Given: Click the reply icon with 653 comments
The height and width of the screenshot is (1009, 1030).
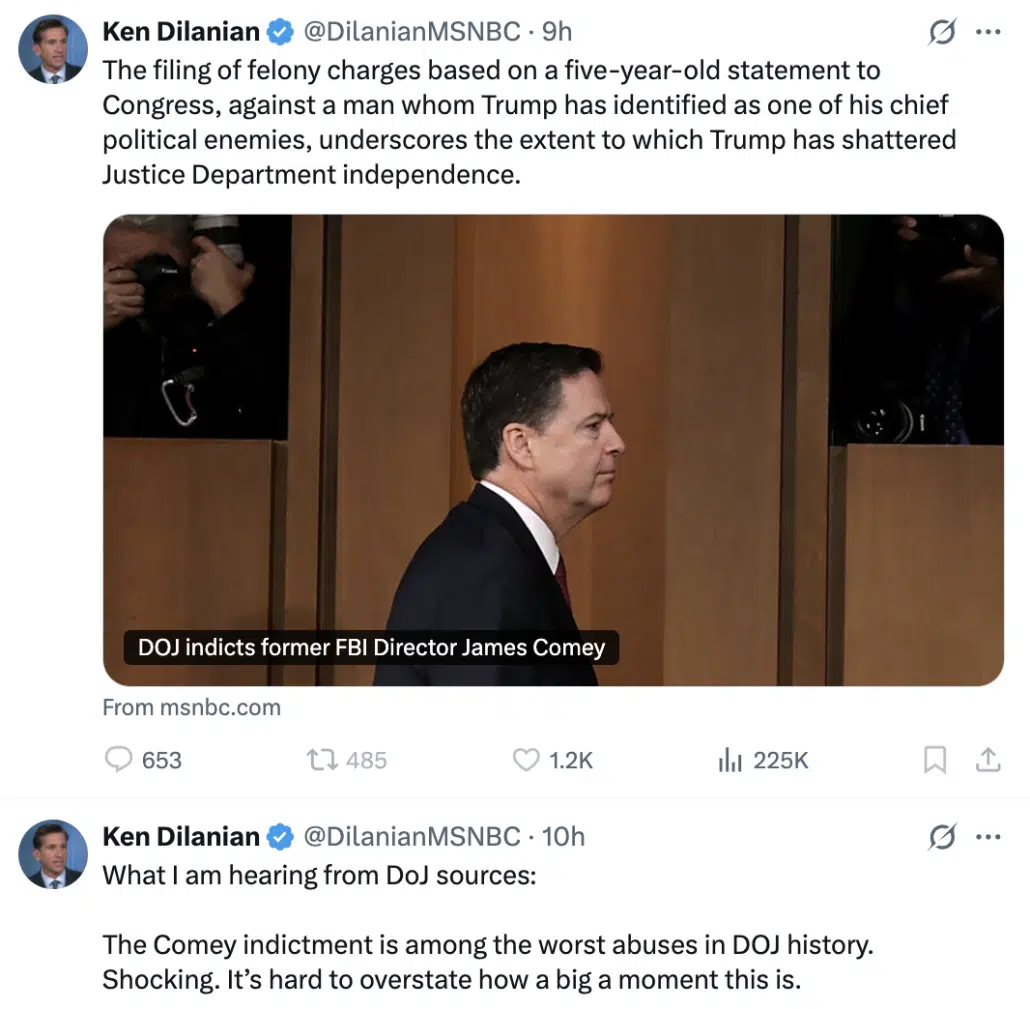Looking at the screenshot, I should pos(119,760).
